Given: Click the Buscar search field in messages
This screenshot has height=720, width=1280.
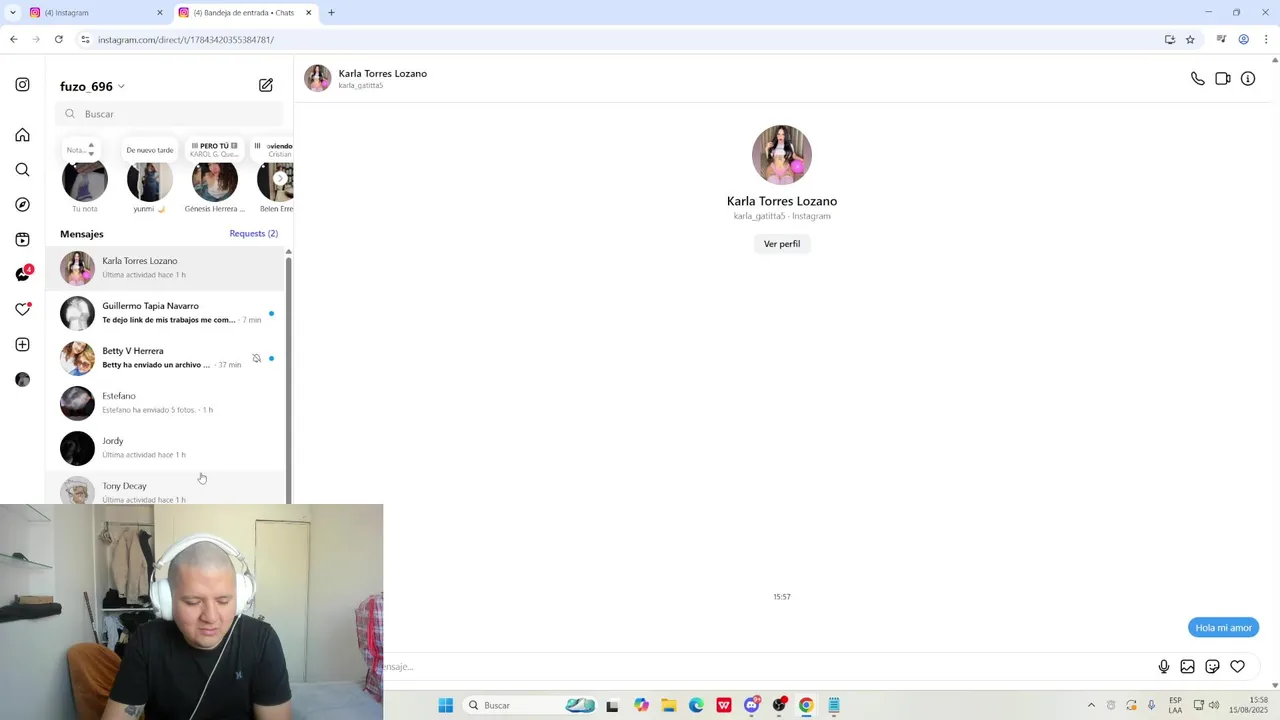Looking at the screenshot, I should pos(170,114).
